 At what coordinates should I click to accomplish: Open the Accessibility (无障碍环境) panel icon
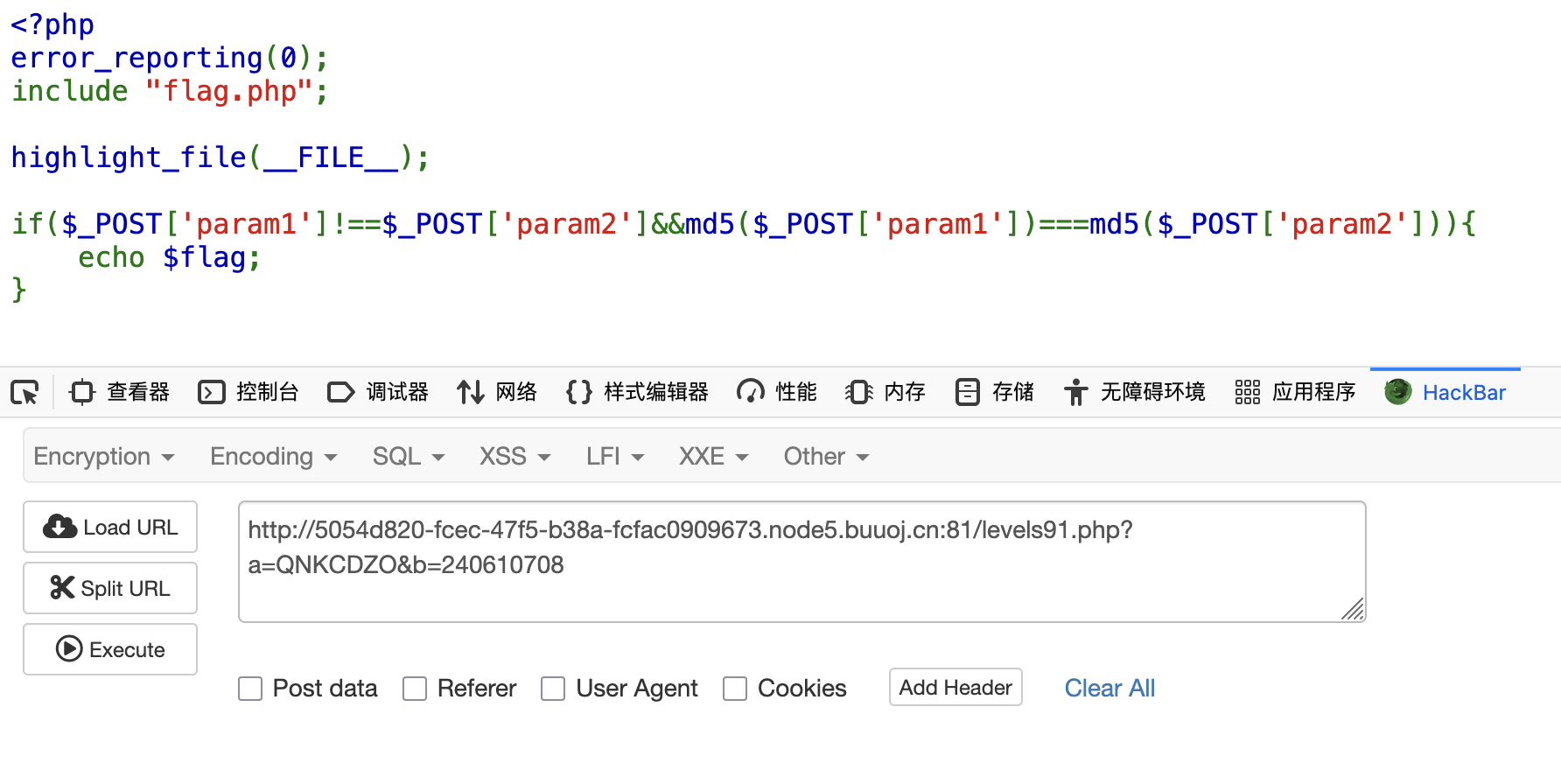pyautogui.click(x=1076, y=392)
